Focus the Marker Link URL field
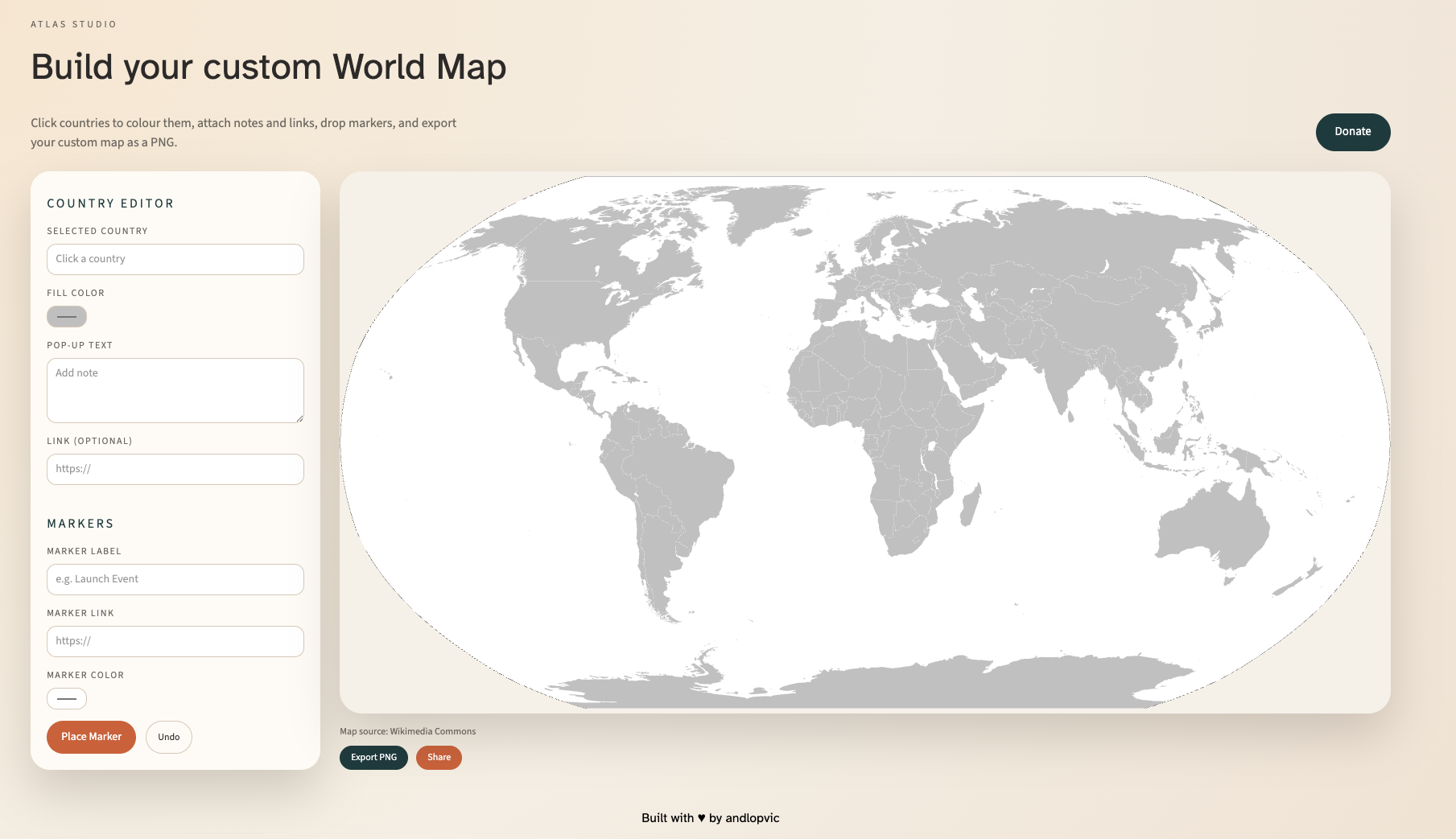 175,641
